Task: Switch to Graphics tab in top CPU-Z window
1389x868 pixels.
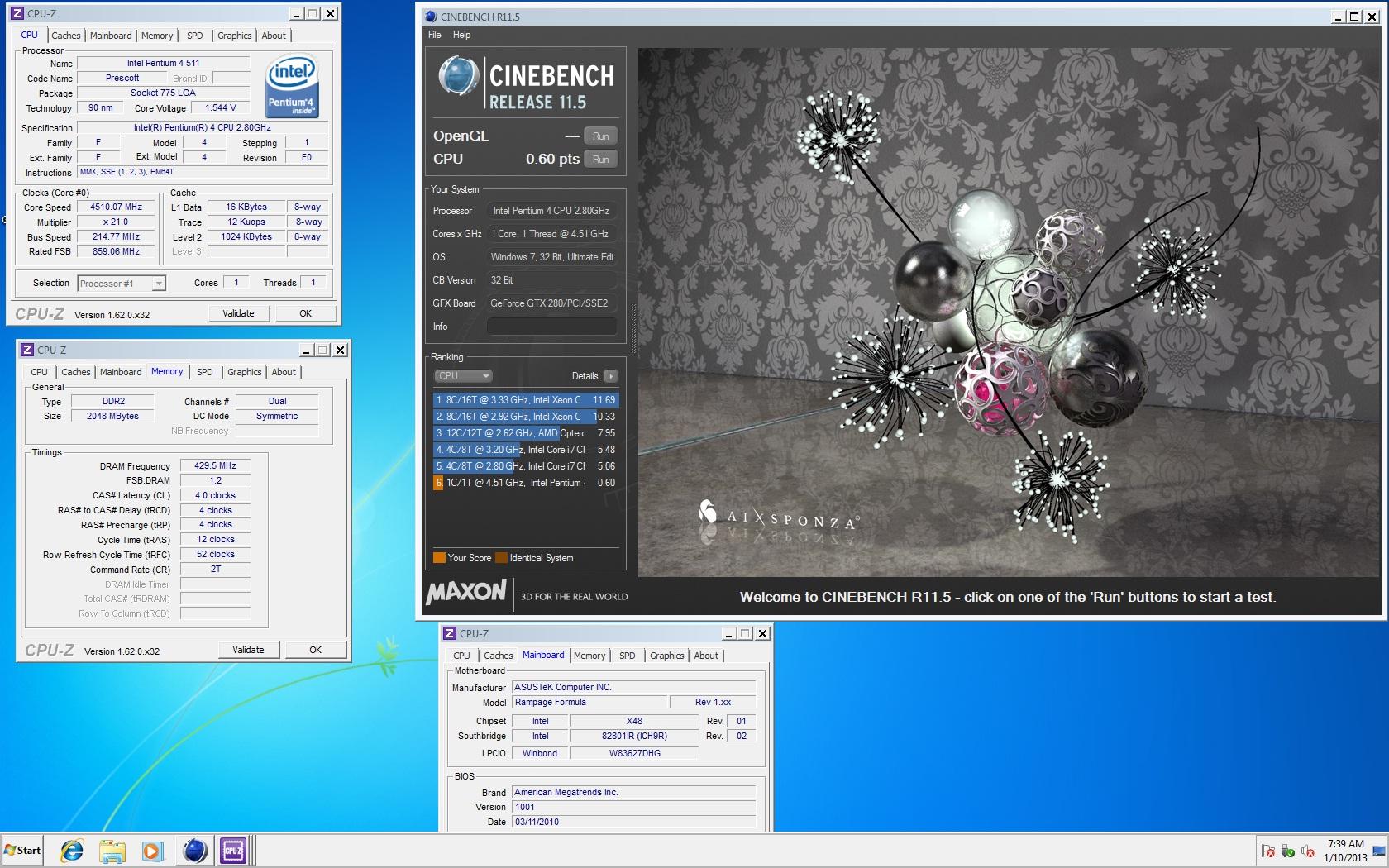Action: pos(235,36)
